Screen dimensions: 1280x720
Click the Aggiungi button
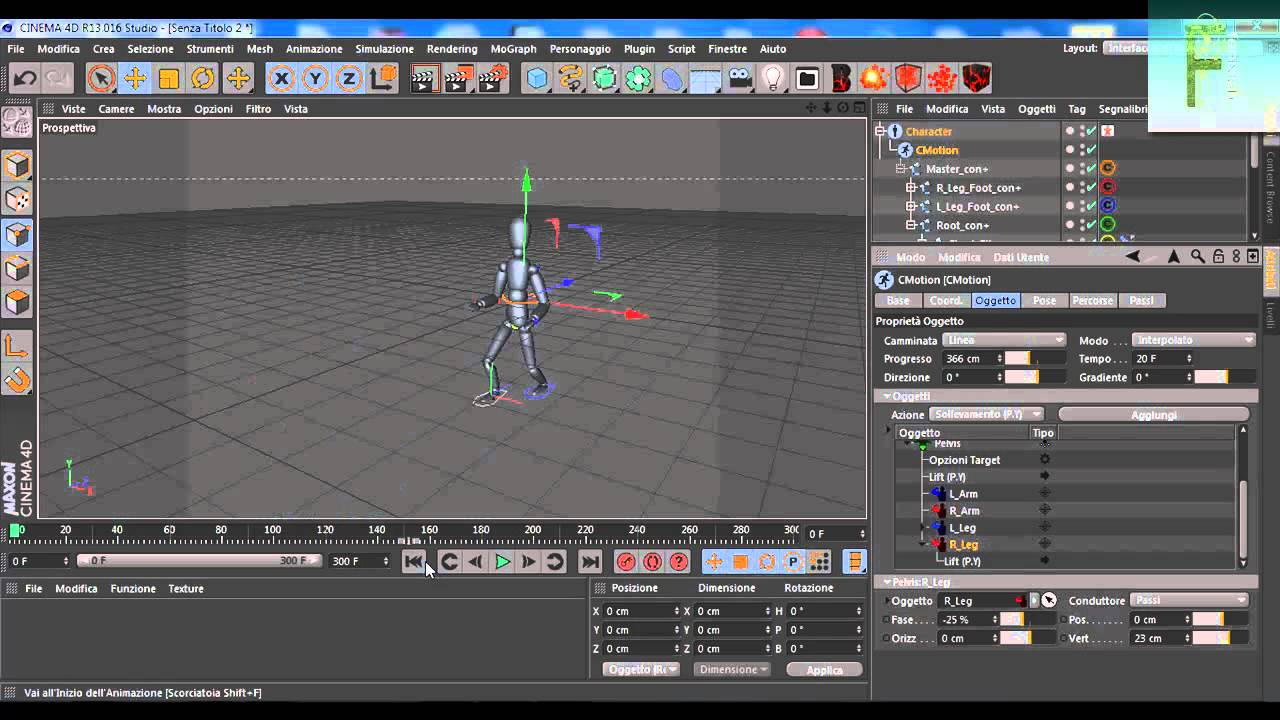[1153, 414]
